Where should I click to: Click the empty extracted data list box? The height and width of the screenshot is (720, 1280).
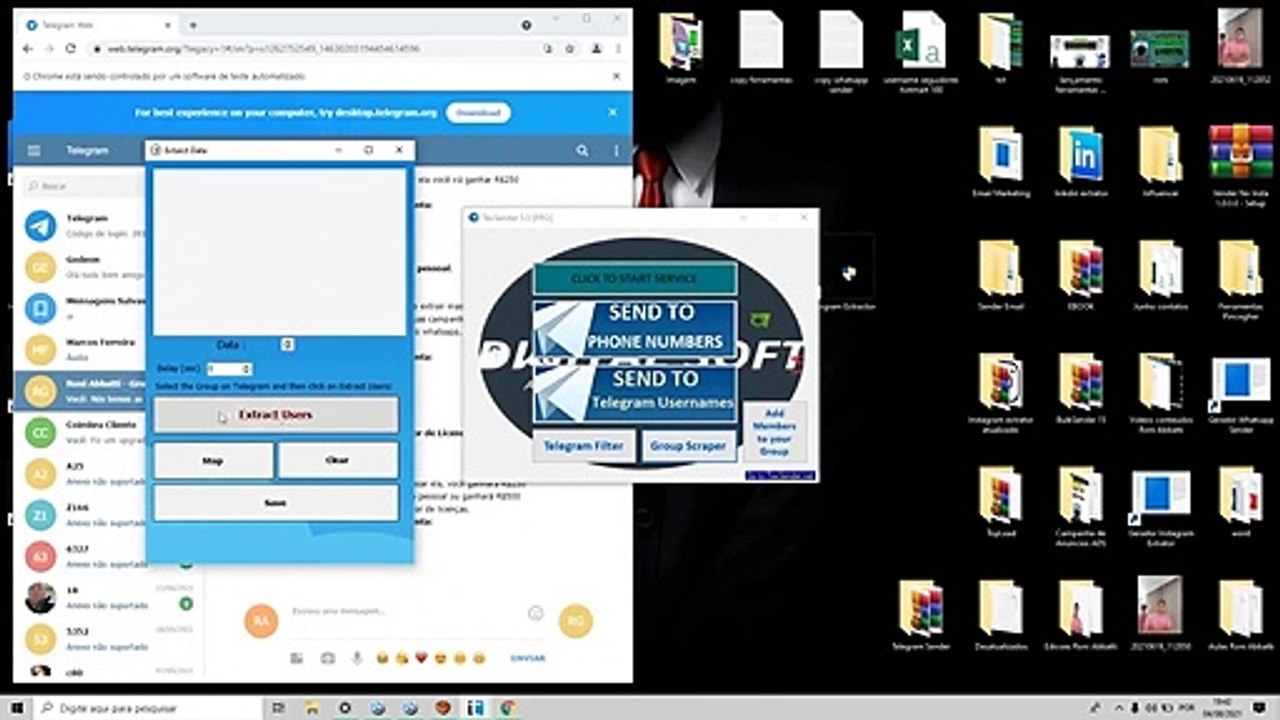click(x=280, y=252)
